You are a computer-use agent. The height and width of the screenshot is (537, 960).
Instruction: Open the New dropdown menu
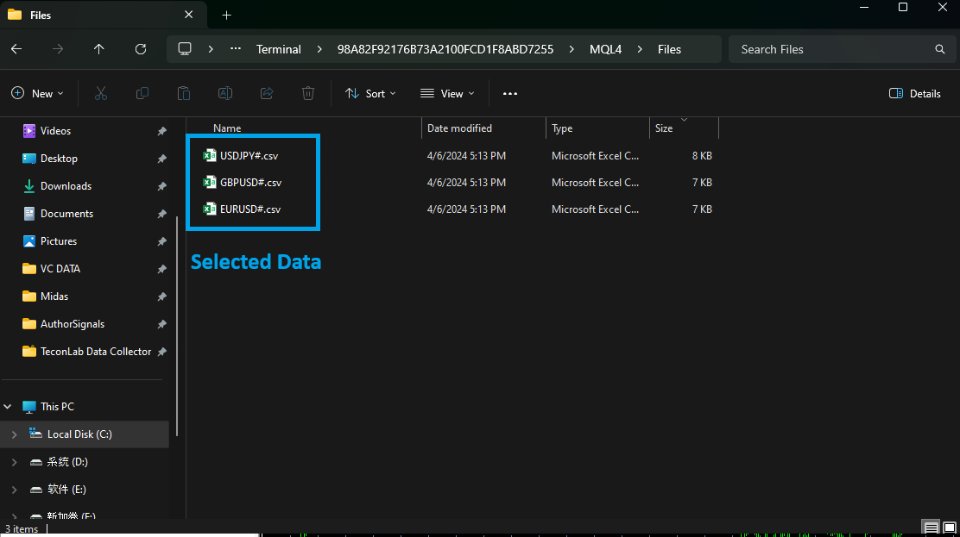37,94
